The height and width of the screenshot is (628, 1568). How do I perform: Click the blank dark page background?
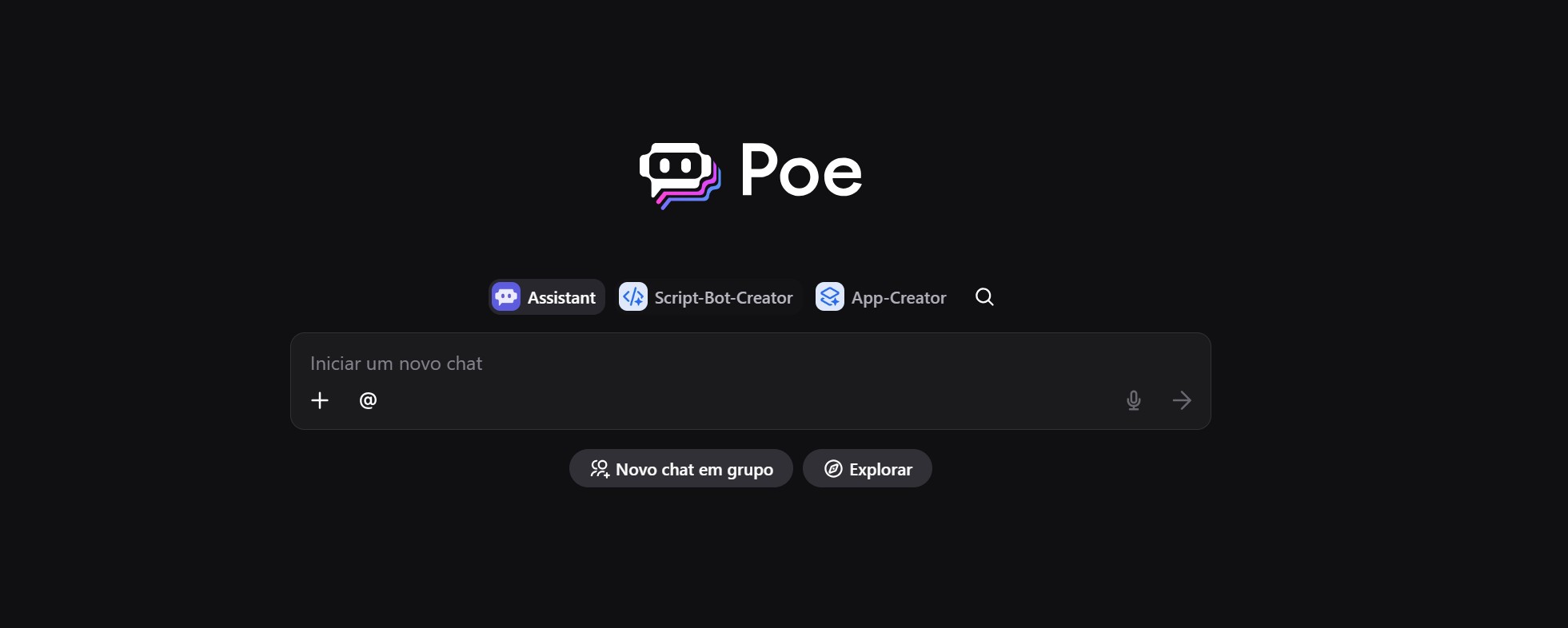(x=784, y=559)
